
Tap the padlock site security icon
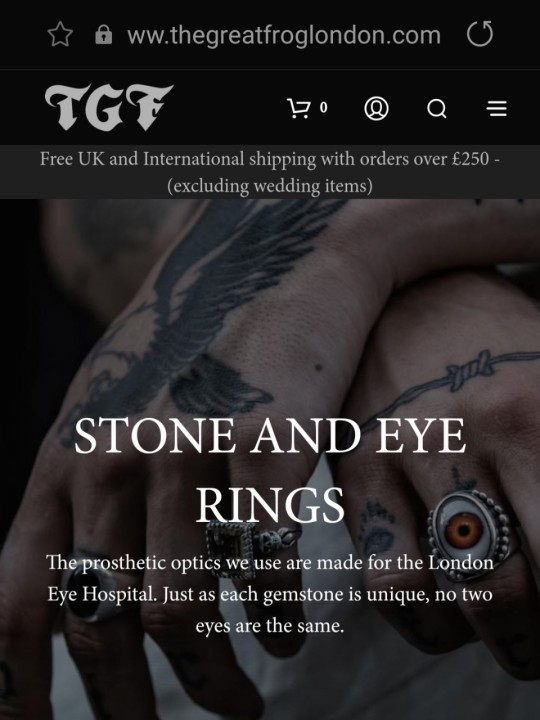(x=103, y=35)
